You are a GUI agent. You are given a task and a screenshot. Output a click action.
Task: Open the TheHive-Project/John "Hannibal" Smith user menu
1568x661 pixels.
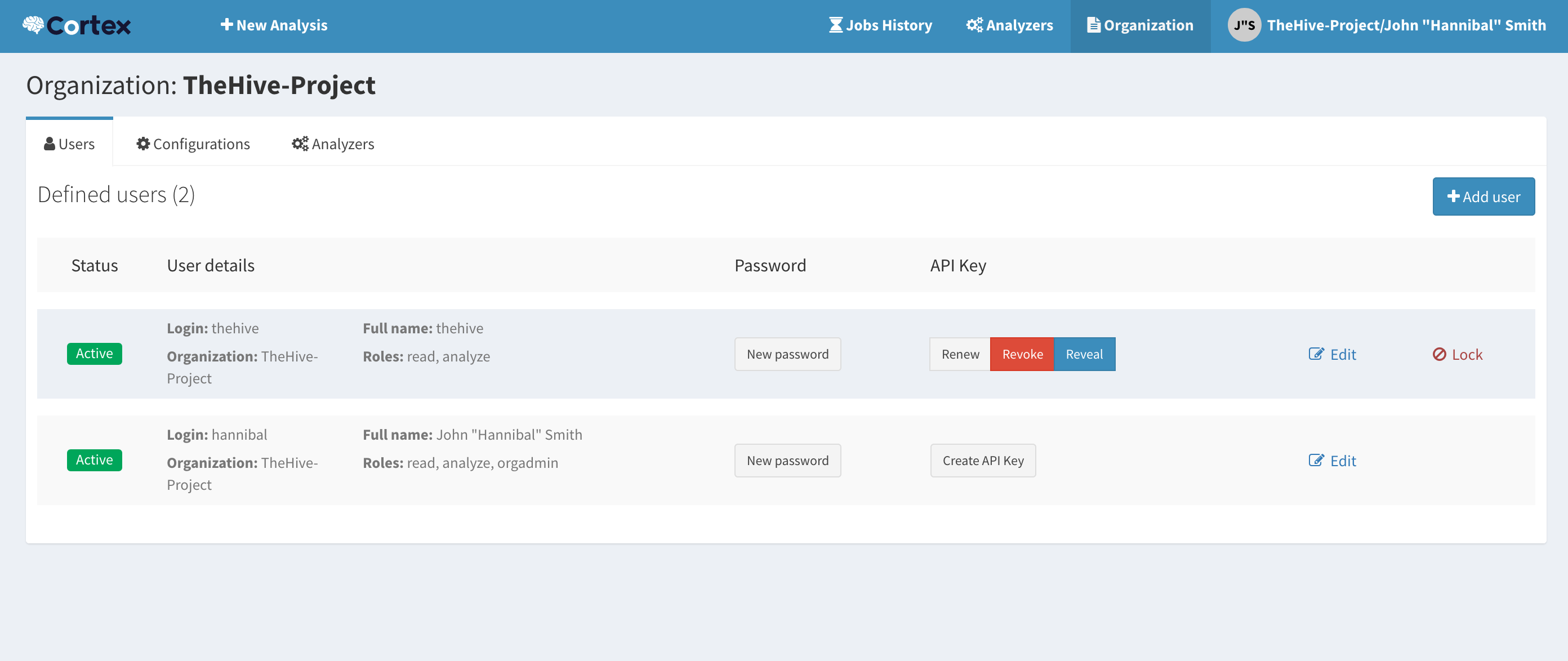[1387, 25]
